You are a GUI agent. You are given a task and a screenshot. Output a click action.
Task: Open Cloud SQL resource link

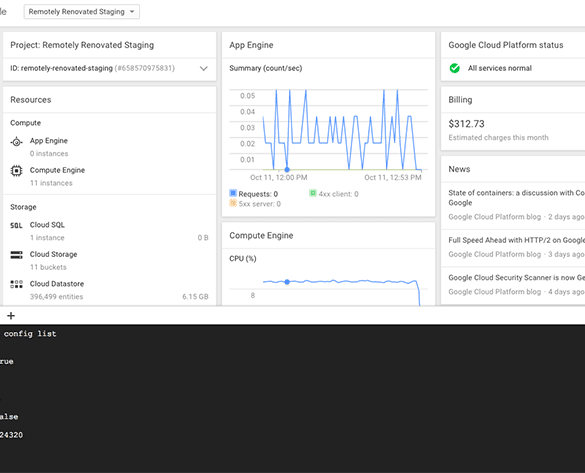click(x=47, y=225)
